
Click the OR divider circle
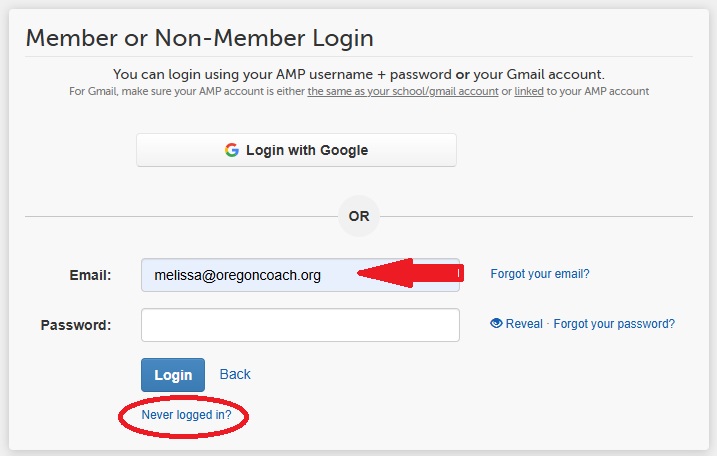click(359, 216)
